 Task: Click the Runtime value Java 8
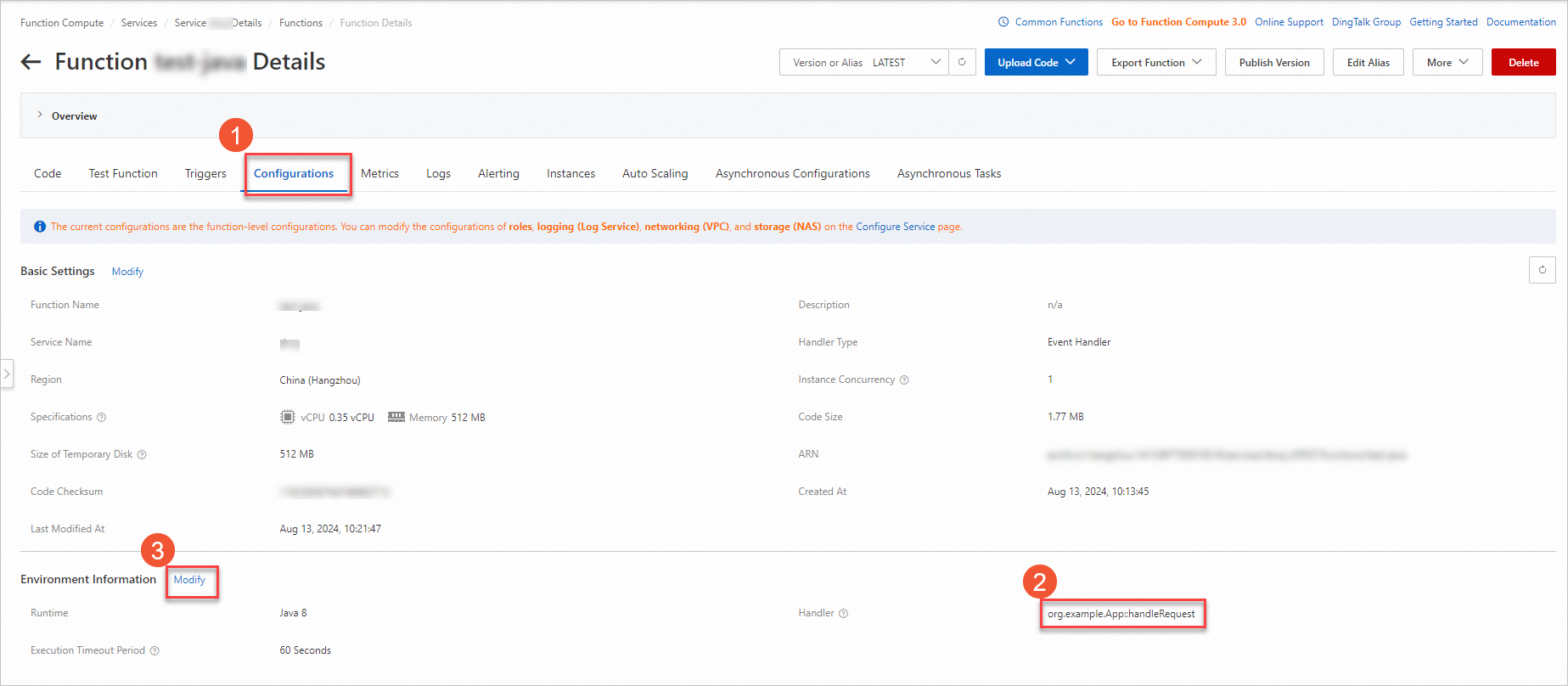(293, 613)
